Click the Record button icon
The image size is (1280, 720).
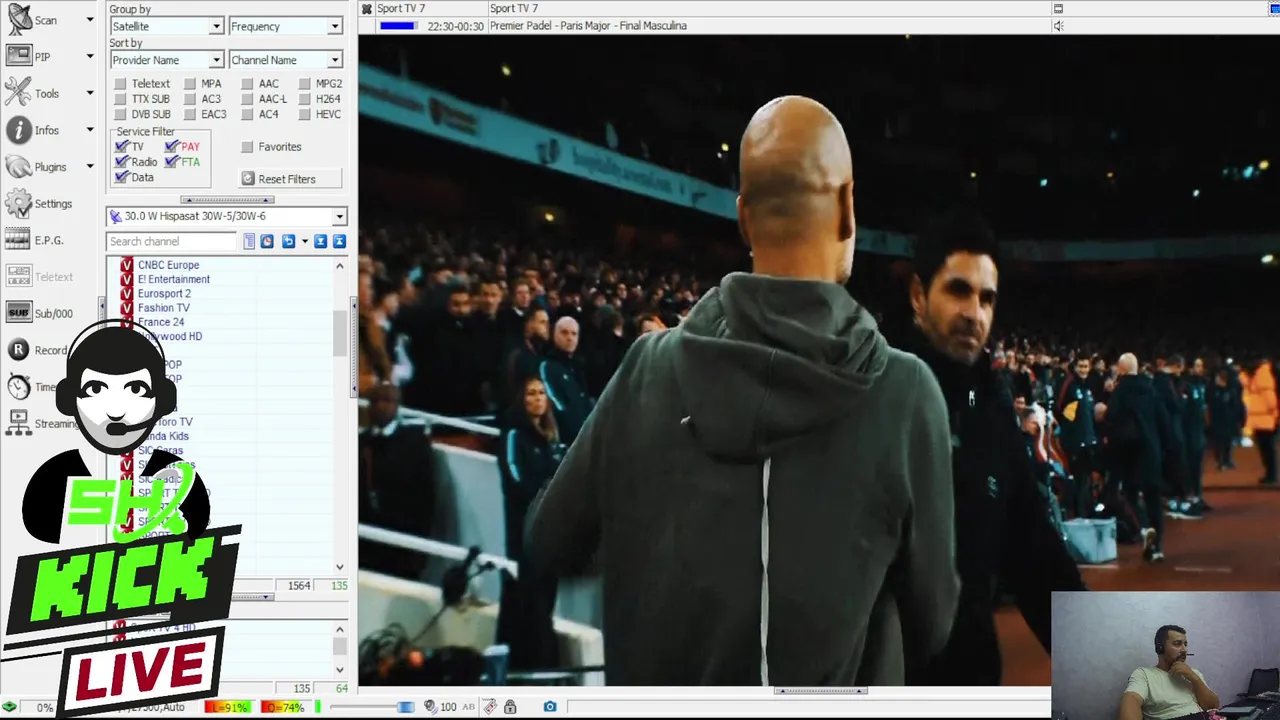click(x=18, y=350)
